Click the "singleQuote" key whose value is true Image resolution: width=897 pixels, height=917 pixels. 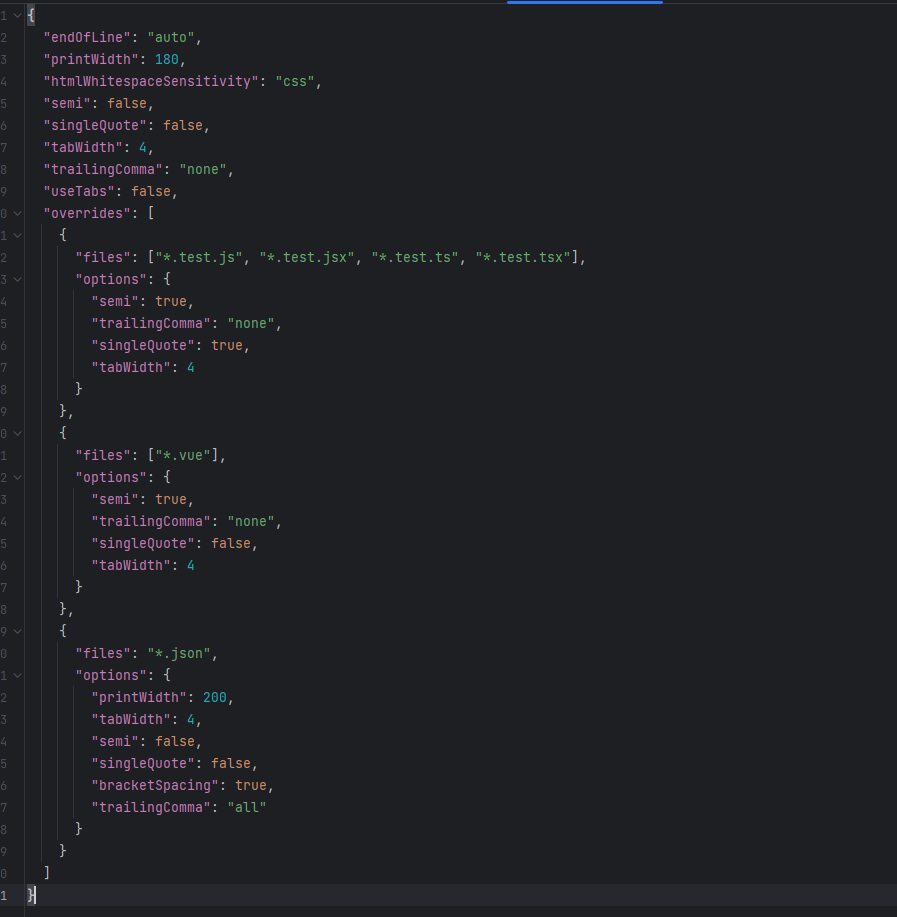[x=143, y=346]
